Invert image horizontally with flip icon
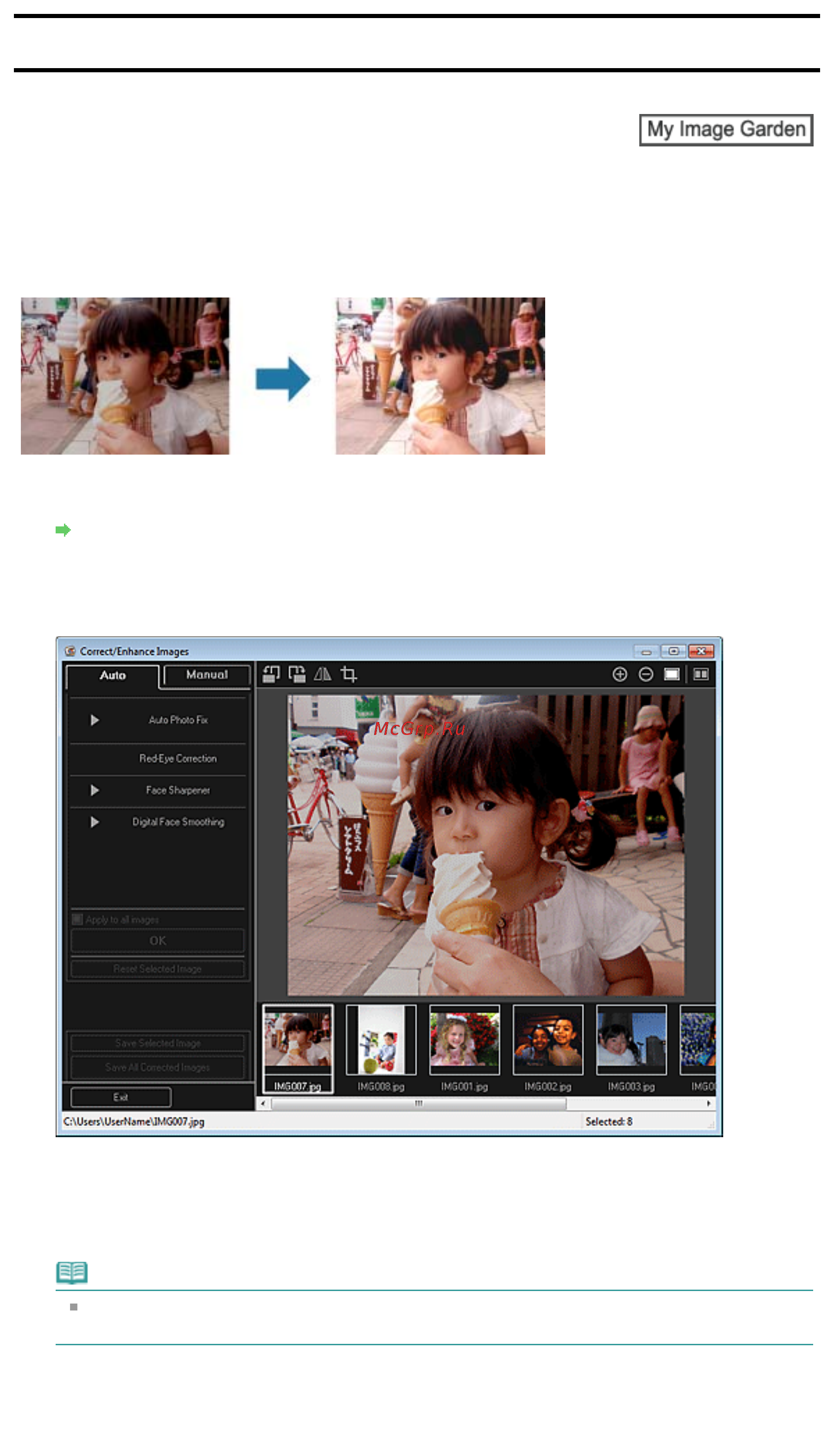The height and width of the screenshot is (1456, 834). [x=323, y=674]
